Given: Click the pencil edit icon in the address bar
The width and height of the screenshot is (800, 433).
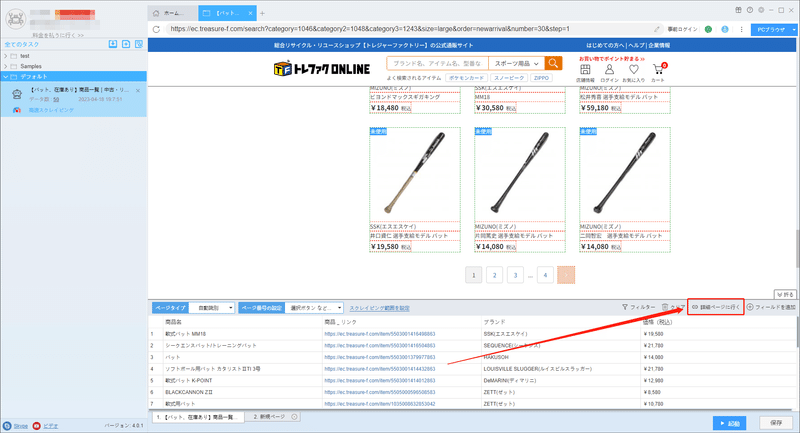Looking at the screenshot, I should (657, 29).
